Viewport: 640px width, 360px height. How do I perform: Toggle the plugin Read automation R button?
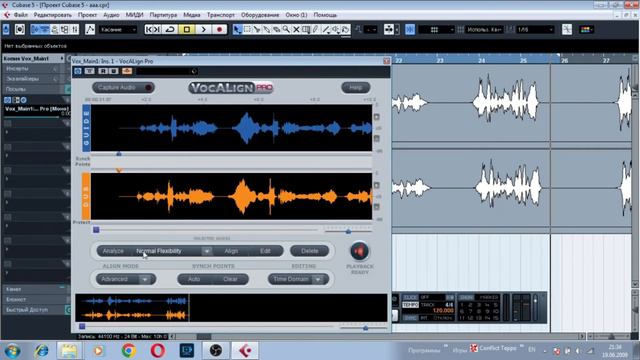(x=103, y=71)
